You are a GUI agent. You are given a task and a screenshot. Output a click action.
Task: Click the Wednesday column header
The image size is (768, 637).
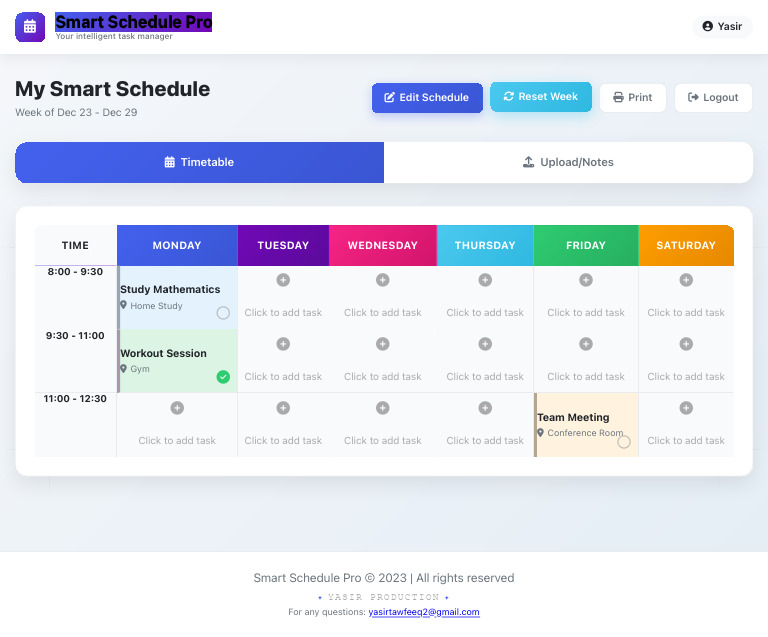tap(383, 245)
